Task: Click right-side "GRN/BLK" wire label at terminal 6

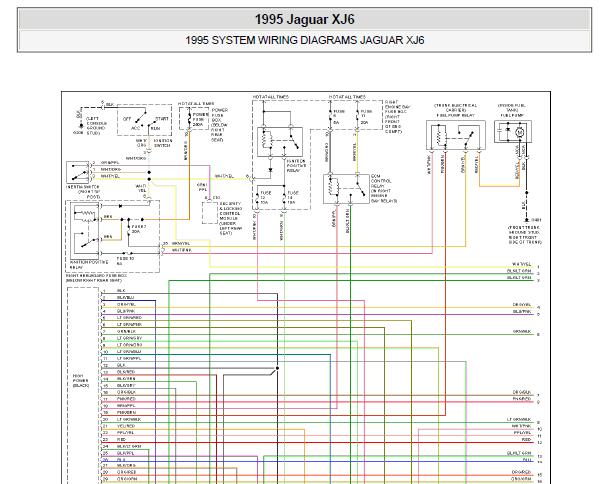Action: (x=521, y=331)
